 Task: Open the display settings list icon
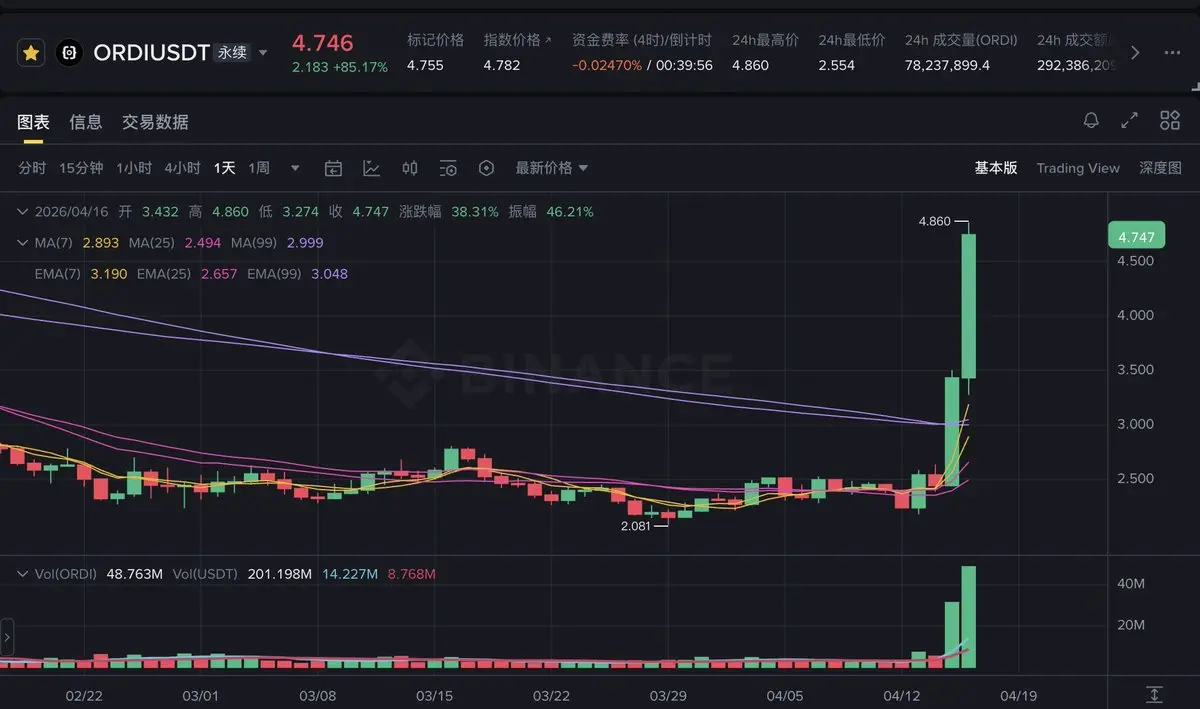[448, 168]
